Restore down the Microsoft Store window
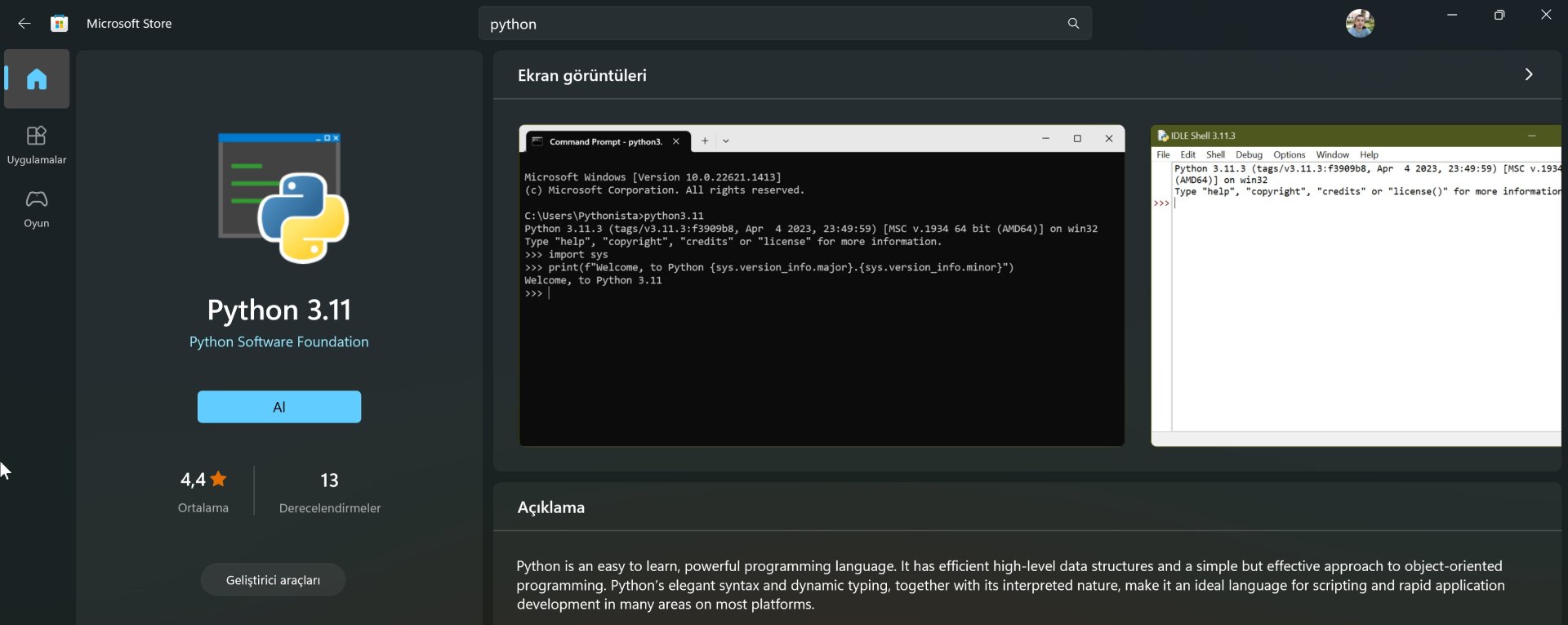Screen dimensions: 1568x625 pyautogui.click(x=1499, y=15)
